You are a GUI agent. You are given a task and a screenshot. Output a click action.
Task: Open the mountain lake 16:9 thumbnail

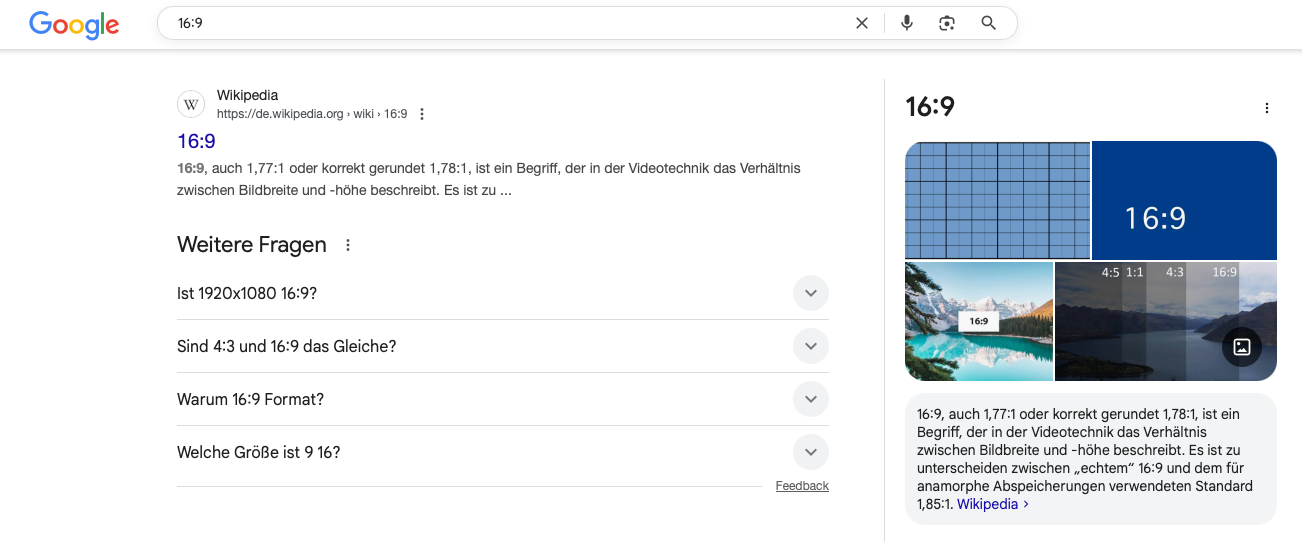(x=979, y=321)
